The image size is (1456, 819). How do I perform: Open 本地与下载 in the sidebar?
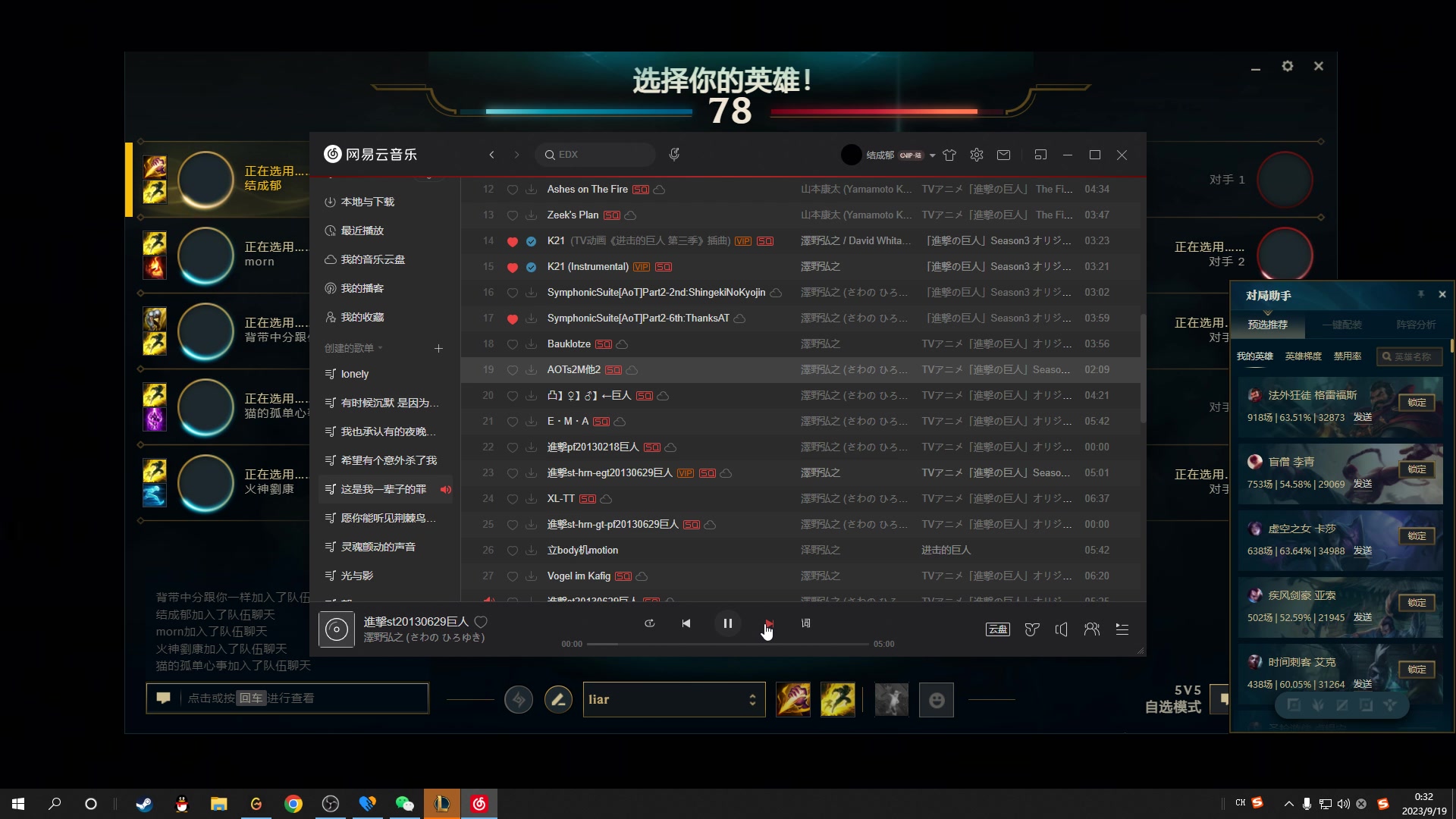pos(360,202)
